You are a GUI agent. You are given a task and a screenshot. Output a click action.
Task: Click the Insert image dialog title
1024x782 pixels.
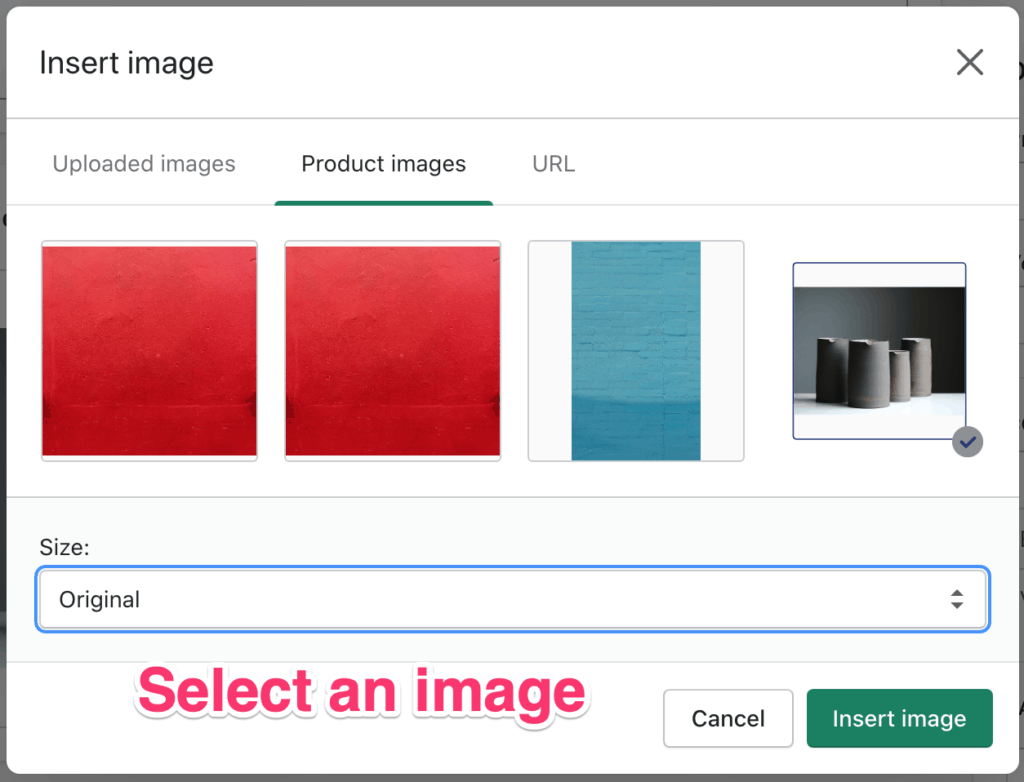[x=126, y=62]
